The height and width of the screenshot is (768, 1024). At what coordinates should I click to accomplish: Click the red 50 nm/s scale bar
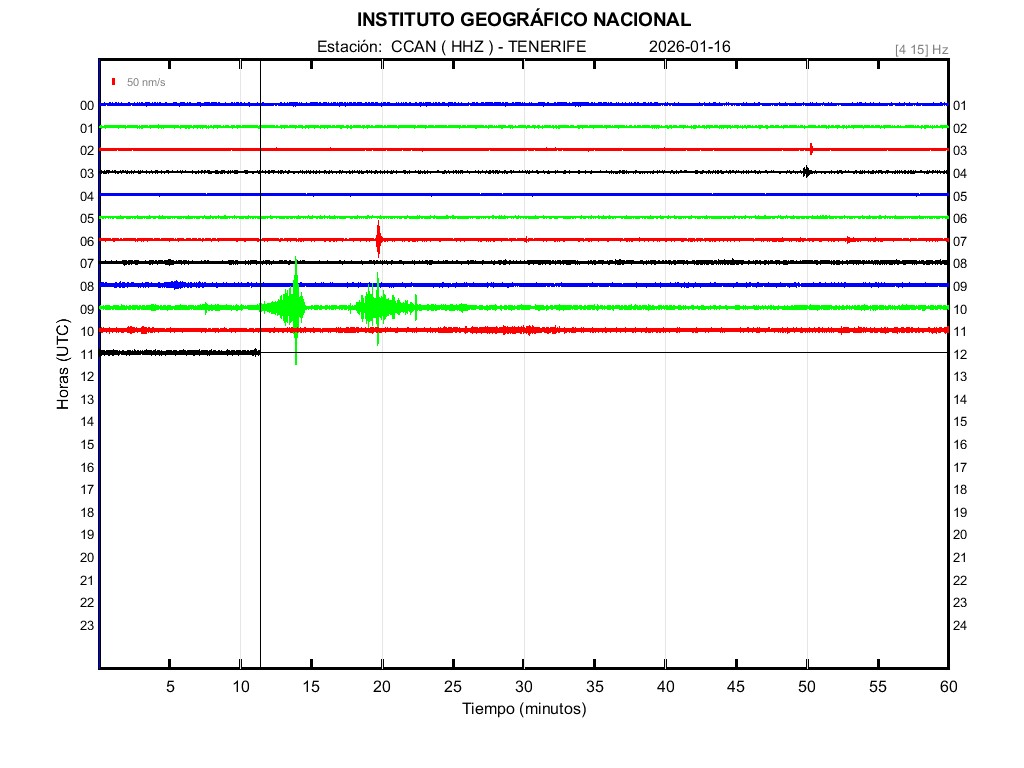pos(114,81)
